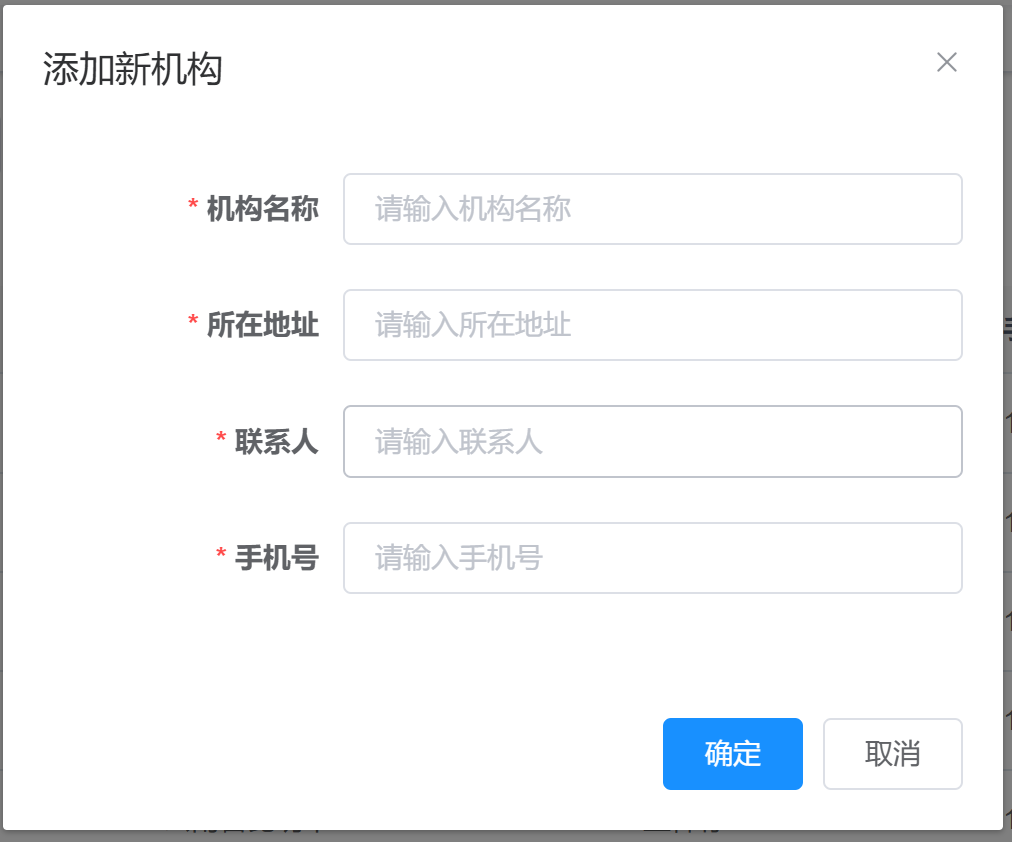Click the required asterisk beside 联系人

pos(221,439)
